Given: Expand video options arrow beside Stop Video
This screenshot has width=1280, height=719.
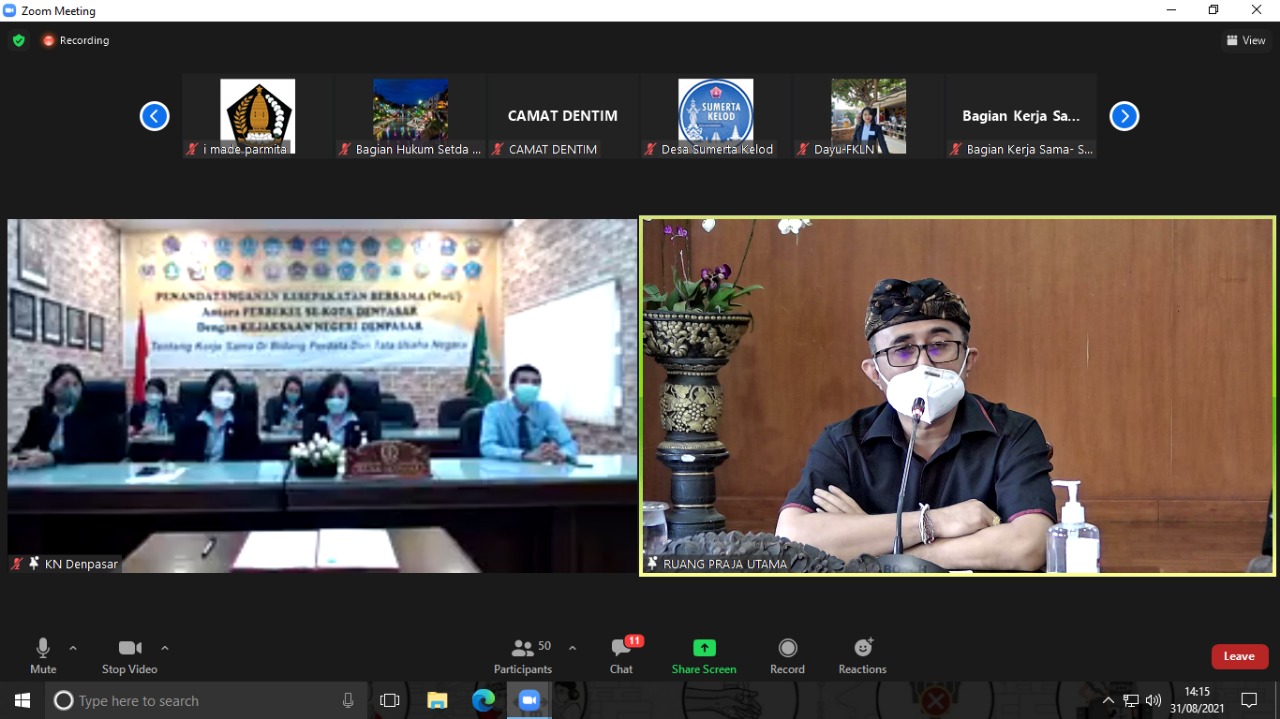Looking at the screenshot, I should [x=165, y=648].
